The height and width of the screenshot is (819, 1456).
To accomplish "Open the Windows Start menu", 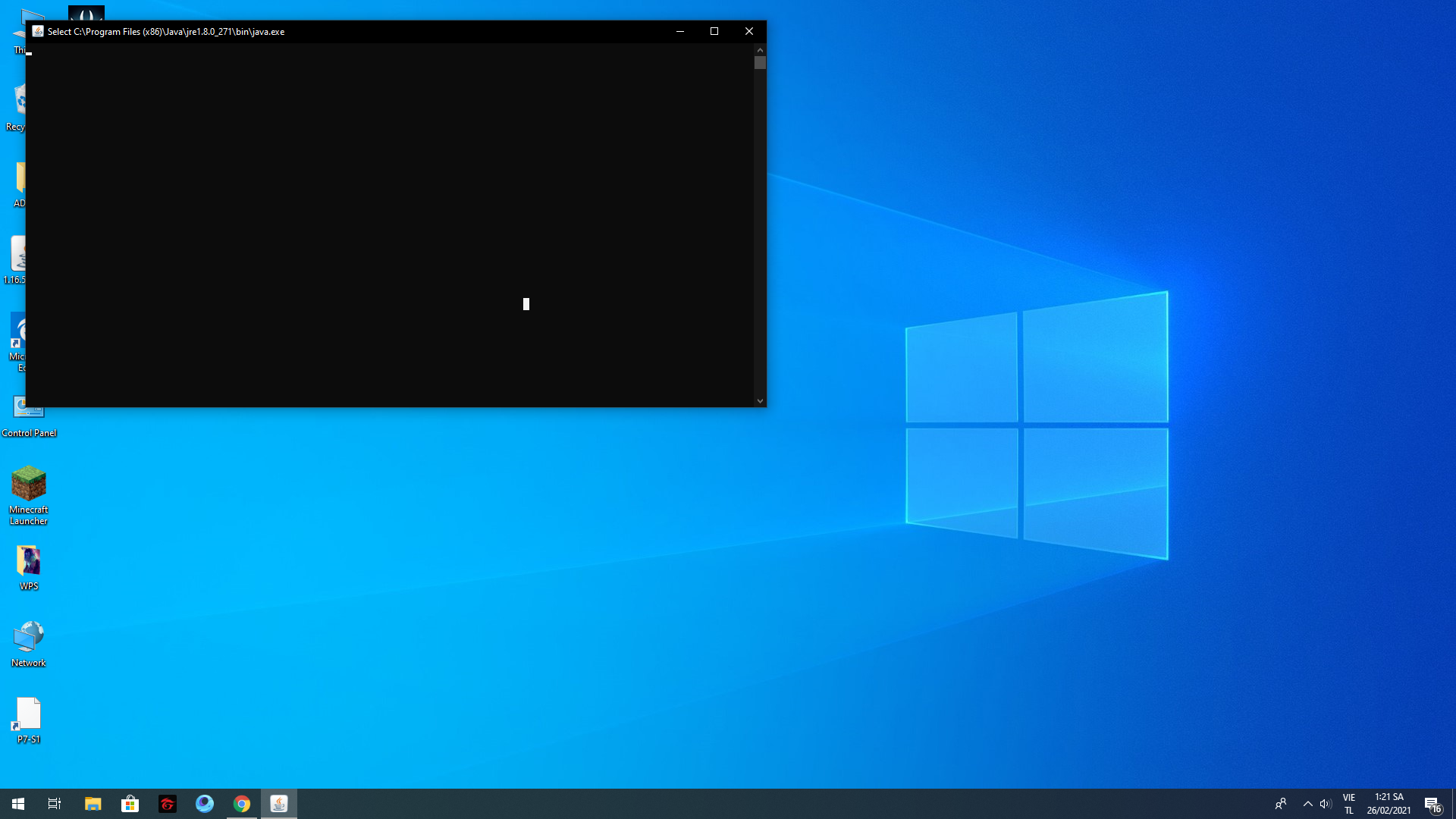I will point(18,804).
